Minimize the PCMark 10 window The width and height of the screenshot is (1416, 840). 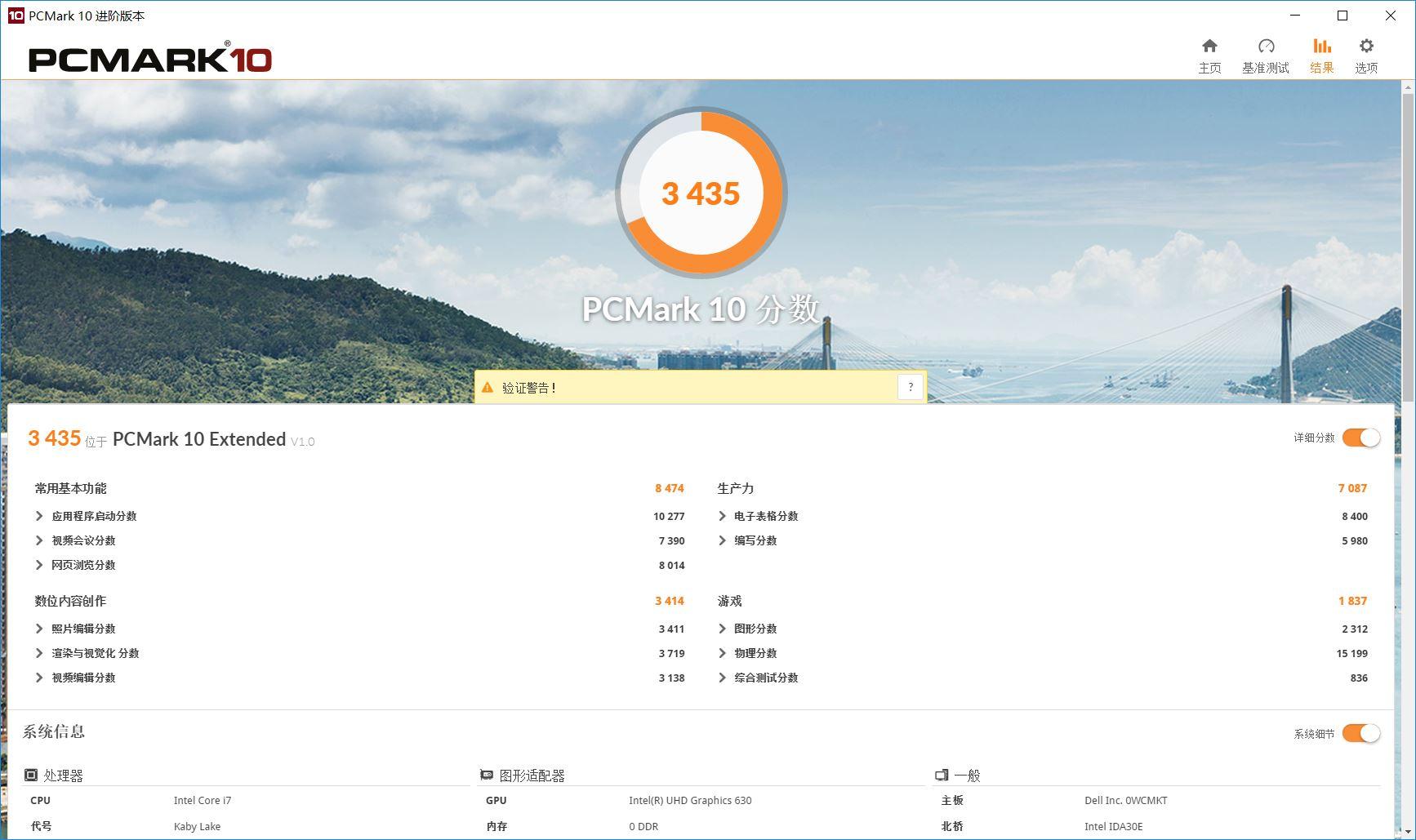(1295, 16)
